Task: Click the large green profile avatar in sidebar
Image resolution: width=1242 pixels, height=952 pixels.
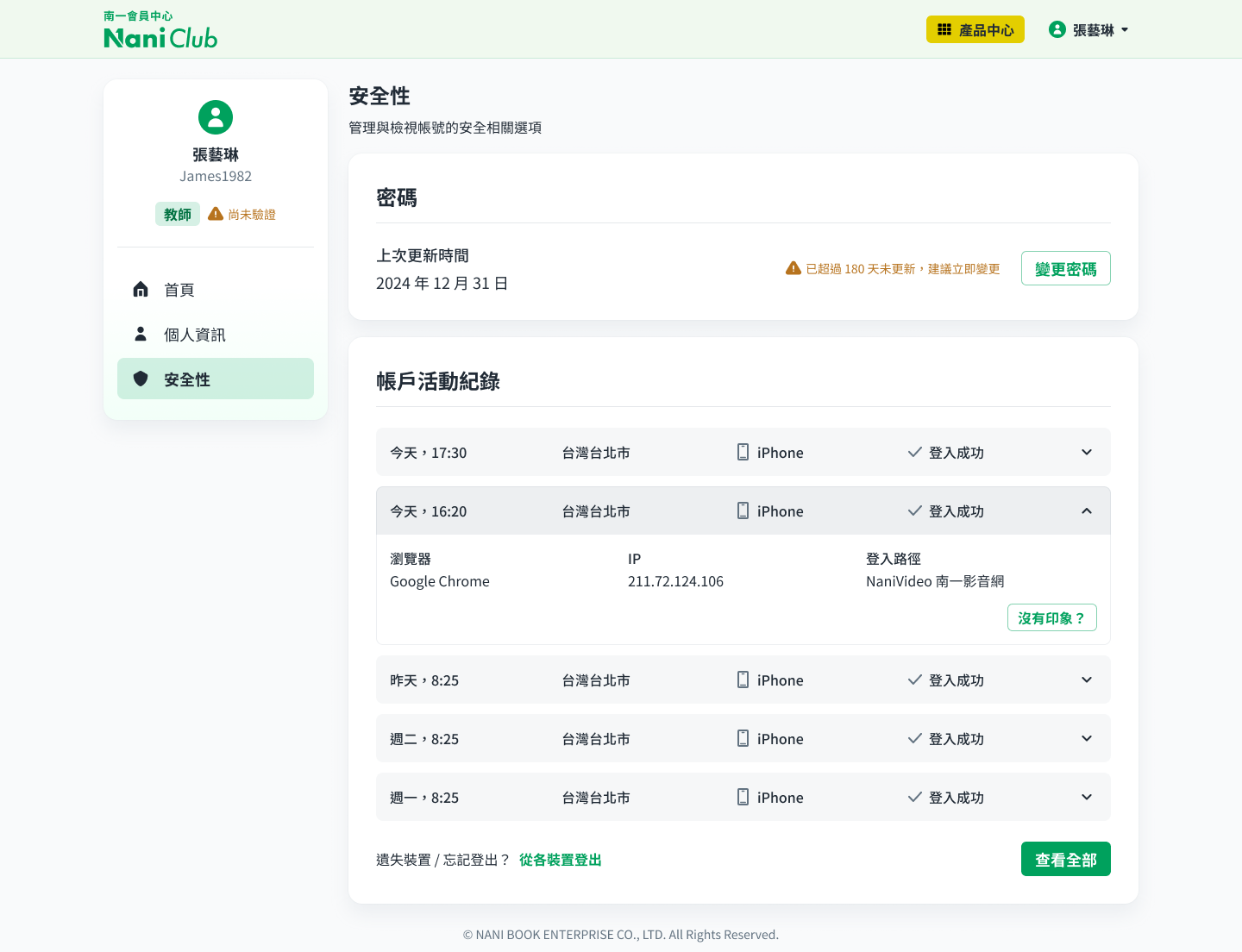Action: point(216,117)
